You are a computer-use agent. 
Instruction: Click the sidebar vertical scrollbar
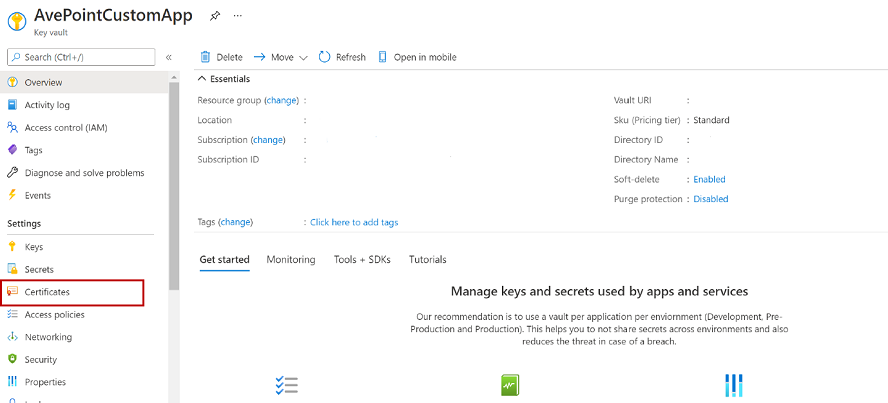174,180
